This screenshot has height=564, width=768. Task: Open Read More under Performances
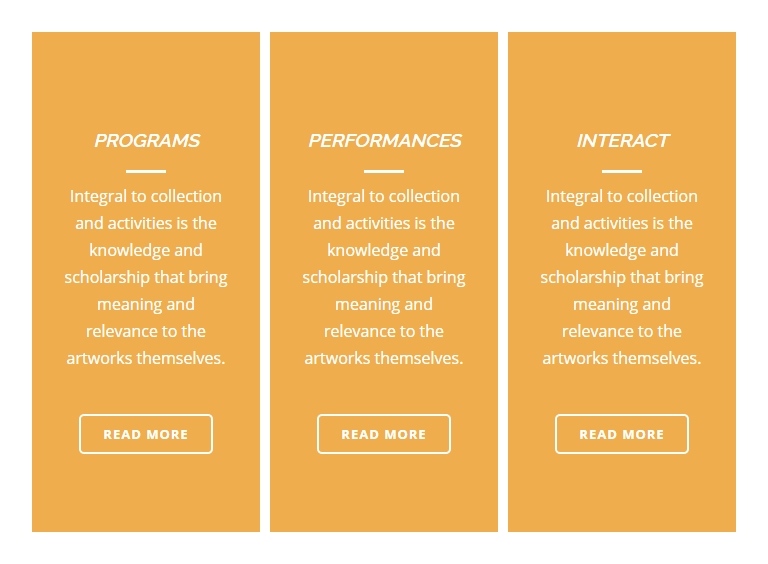[384, 434]
